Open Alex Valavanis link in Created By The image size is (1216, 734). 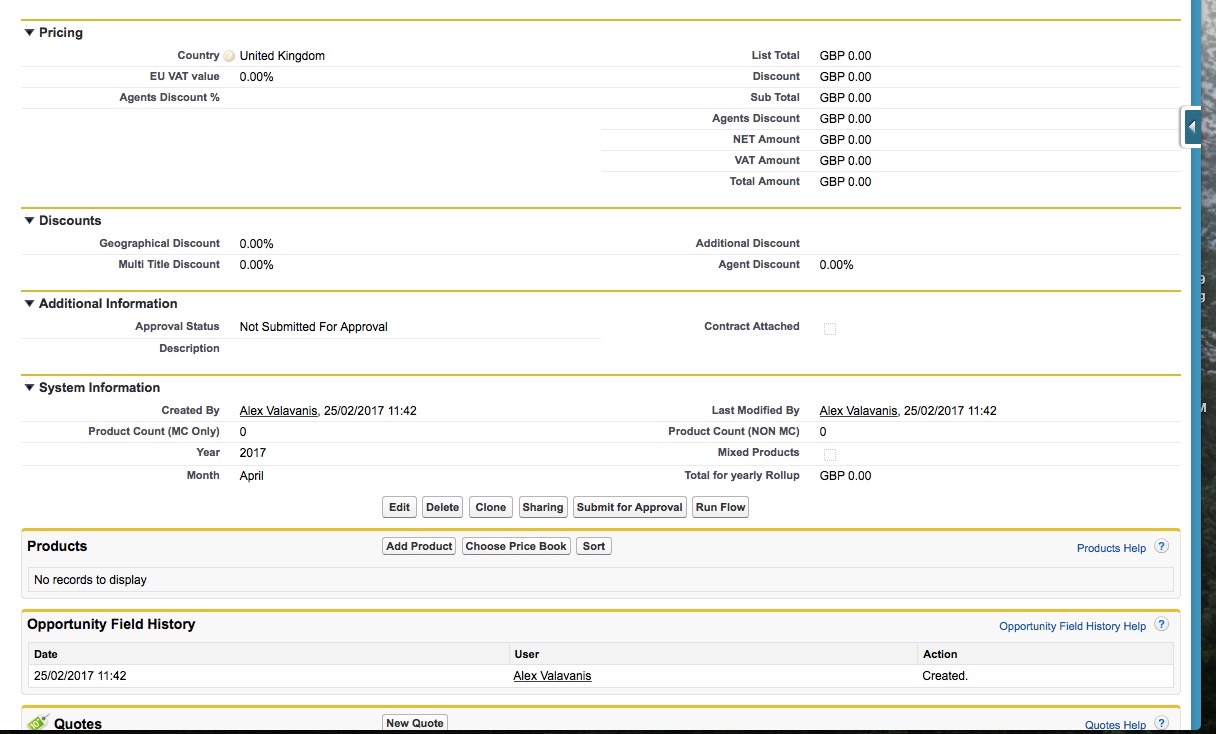(x=278, y=411)
